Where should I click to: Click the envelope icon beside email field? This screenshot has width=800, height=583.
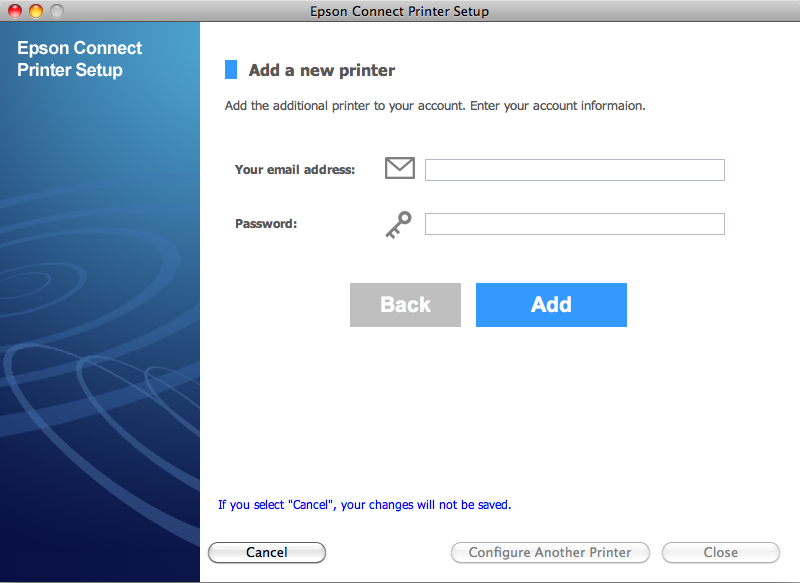(x=399, y=169)
